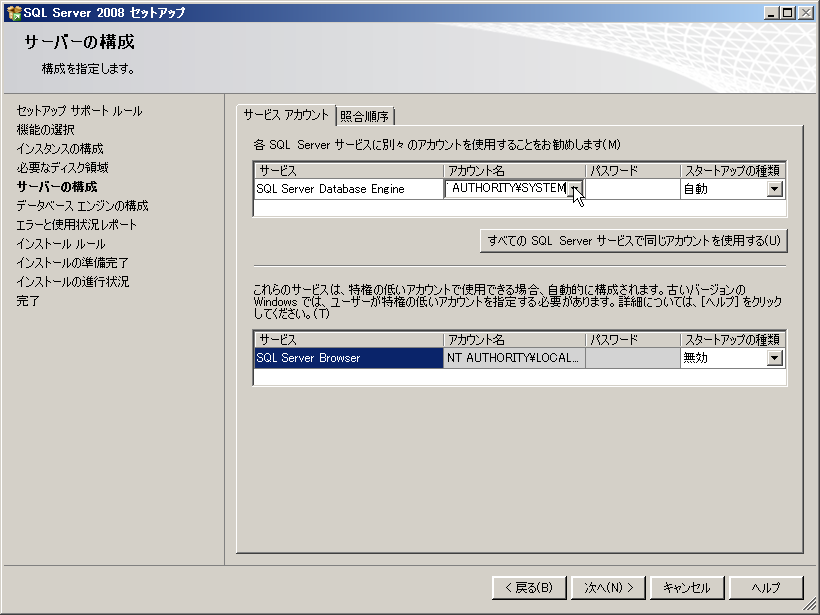Screen dimensions: 820x615
Task: Open startup type dropdown showing 無効
Action: click(775, 358)
